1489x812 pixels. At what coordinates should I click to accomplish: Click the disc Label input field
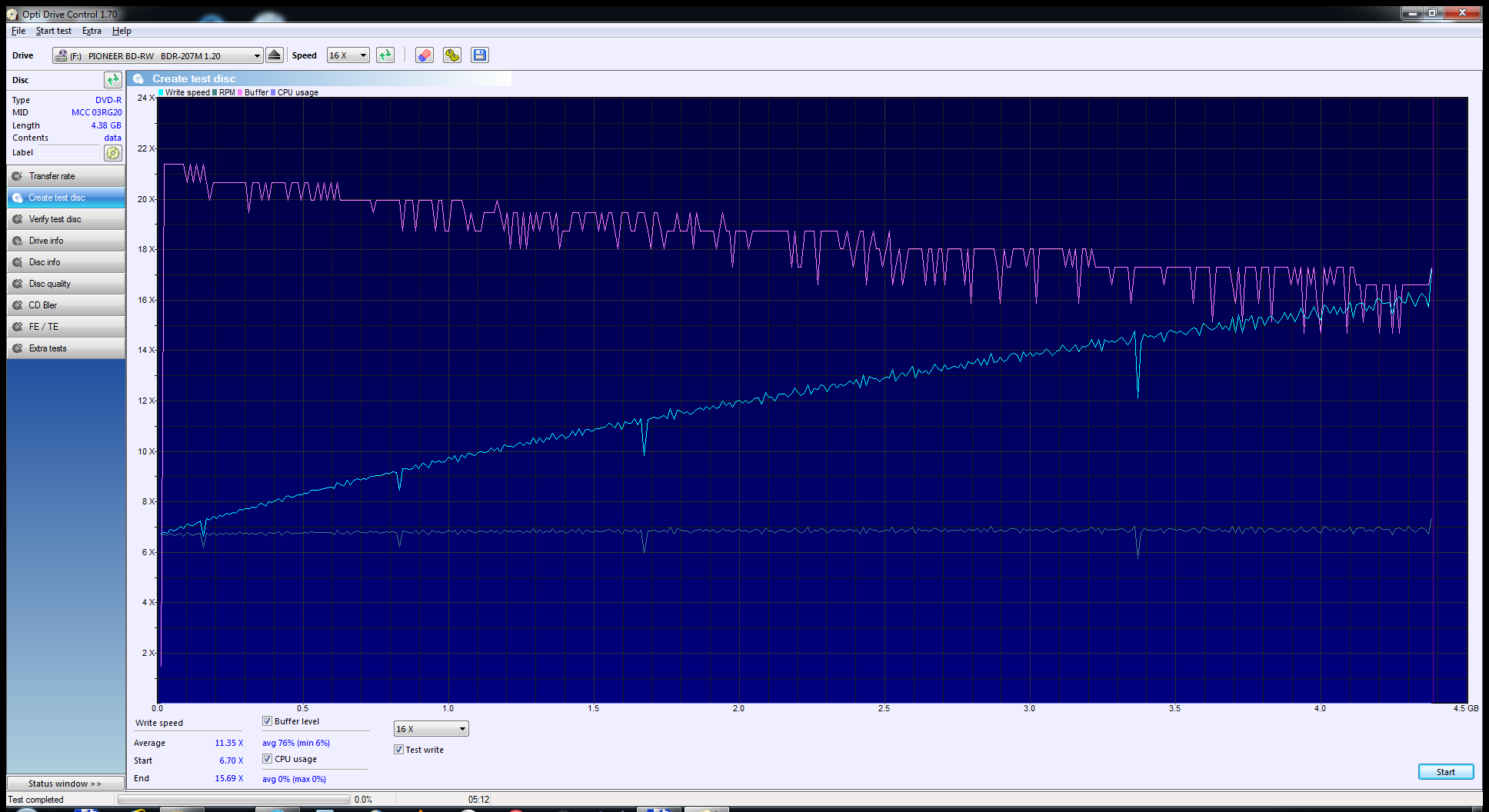(x=69, y=153)
